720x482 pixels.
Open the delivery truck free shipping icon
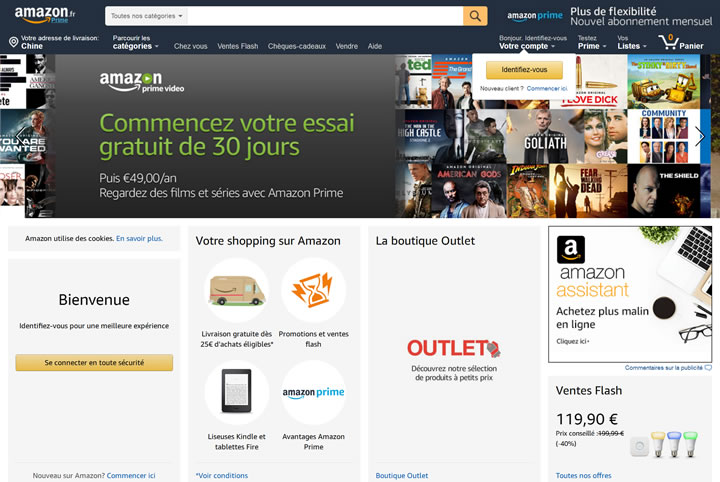point(236,291)
